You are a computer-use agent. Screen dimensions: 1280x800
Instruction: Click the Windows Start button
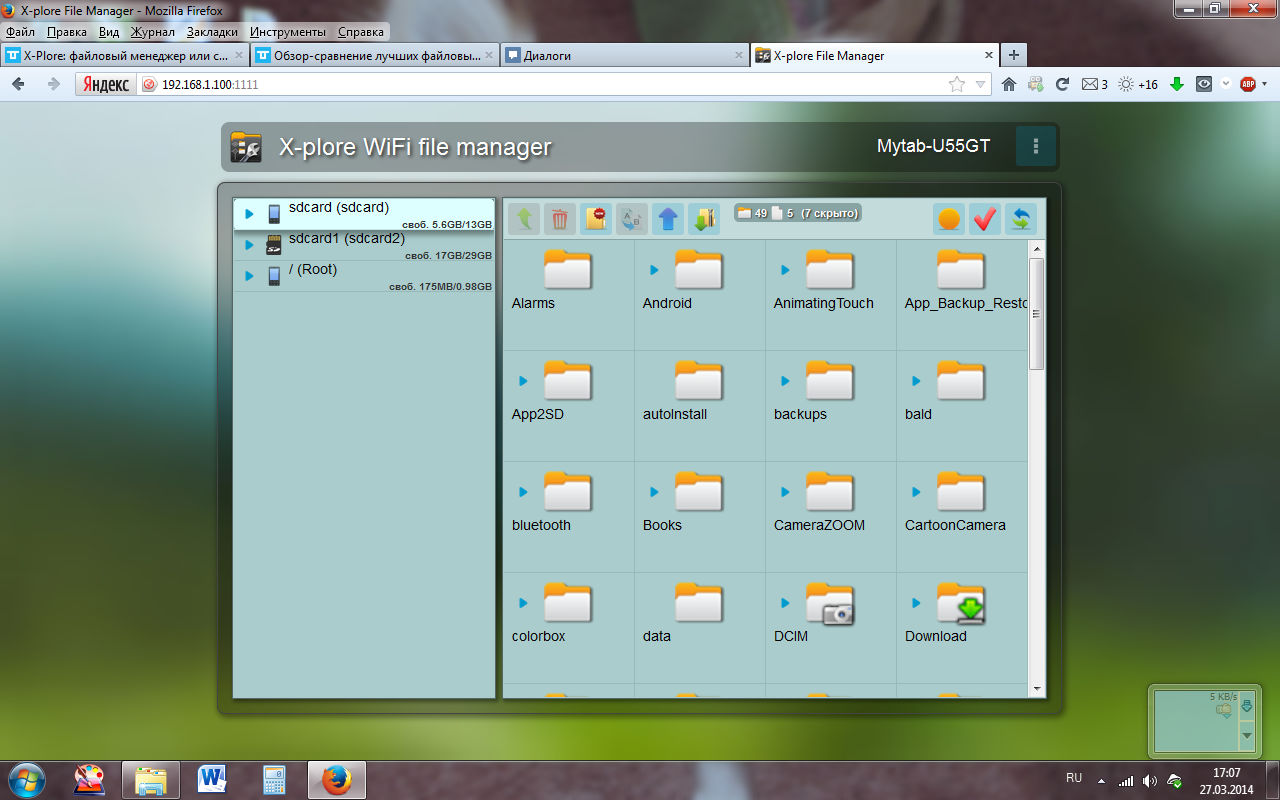(25, 778)
